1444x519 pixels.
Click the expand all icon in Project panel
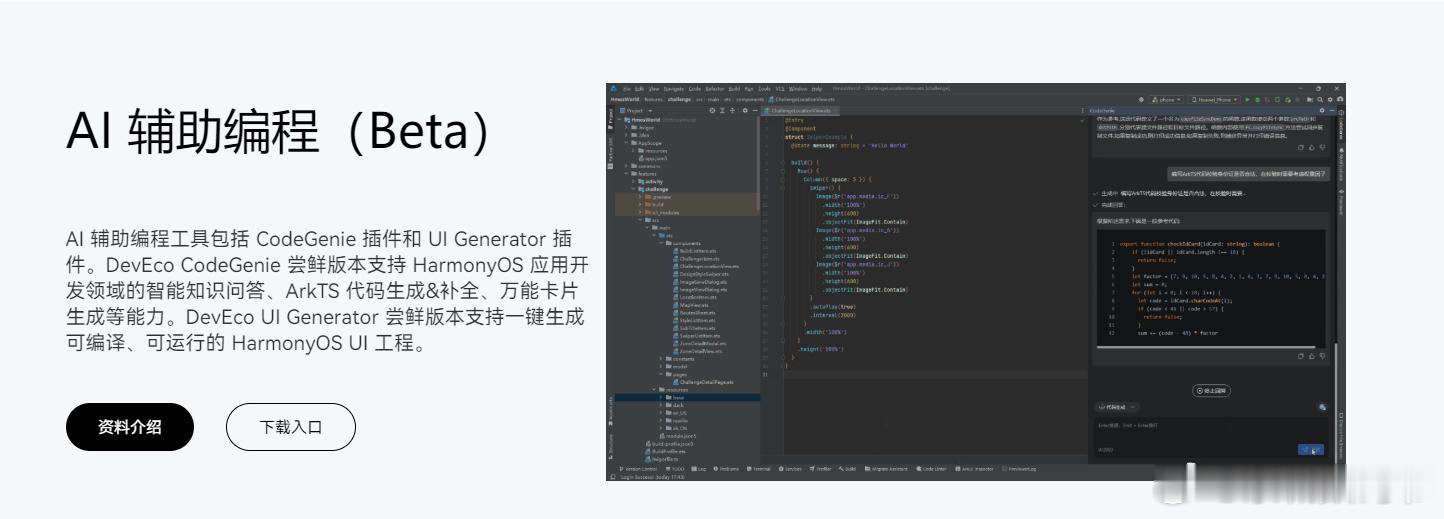722,111
